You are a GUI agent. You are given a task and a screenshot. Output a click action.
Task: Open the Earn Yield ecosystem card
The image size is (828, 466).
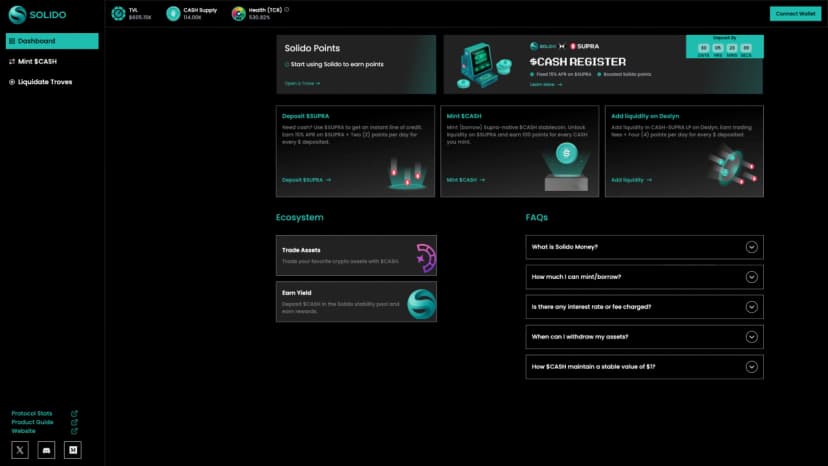coord(356,302)
